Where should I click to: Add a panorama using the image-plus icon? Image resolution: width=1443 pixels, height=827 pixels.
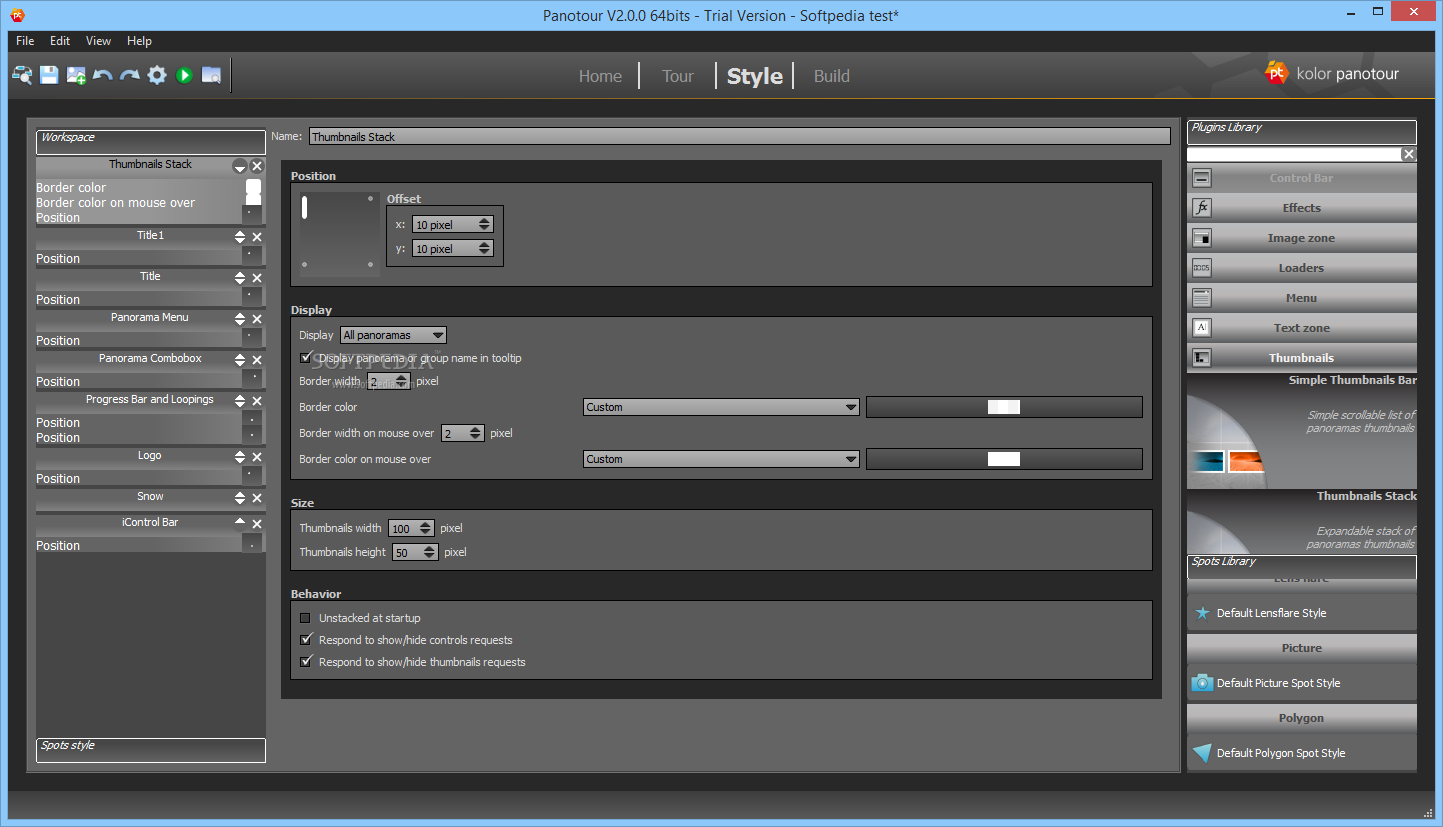click(x=76, y=75)
